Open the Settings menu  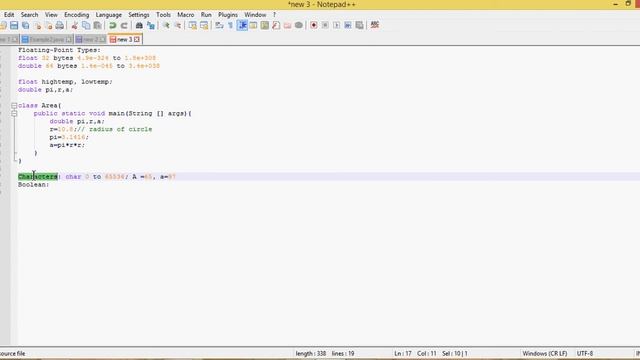click(x=139, y=15)
